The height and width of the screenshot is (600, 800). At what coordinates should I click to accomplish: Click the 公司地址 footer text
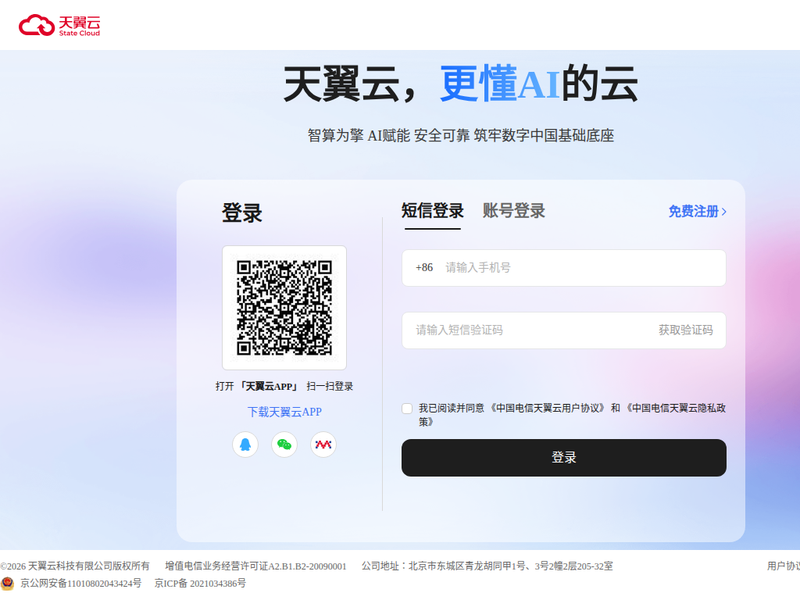(487, 566)
